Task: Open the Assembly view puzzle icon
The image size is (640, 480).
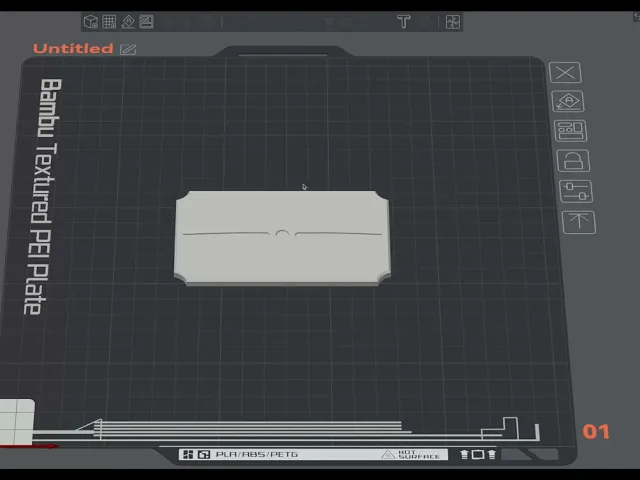Action: pyautogui.click(x=453, y=22)
